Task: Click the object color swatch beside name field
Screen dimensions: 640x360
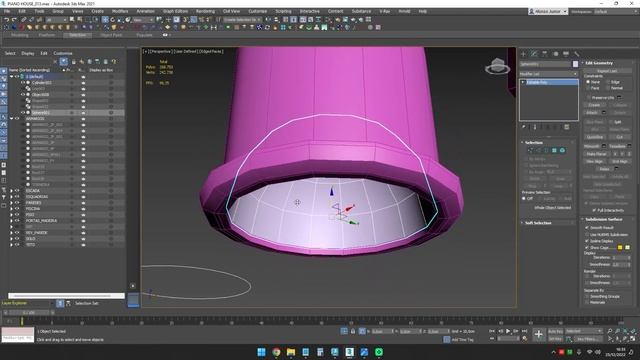Action: (x=576, y=64)
